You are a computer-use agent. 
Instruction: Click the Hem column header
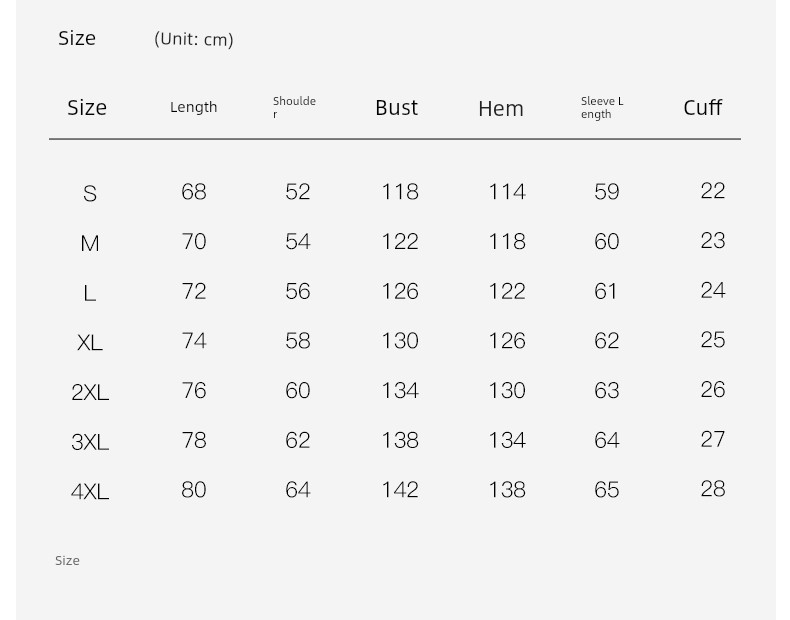[x=501, y=109]
